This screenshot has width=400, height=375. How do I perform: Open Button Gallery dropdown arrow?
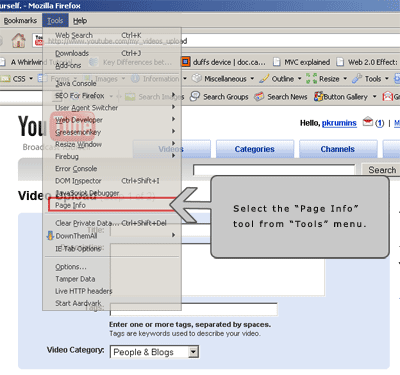(x=374, y=97)
